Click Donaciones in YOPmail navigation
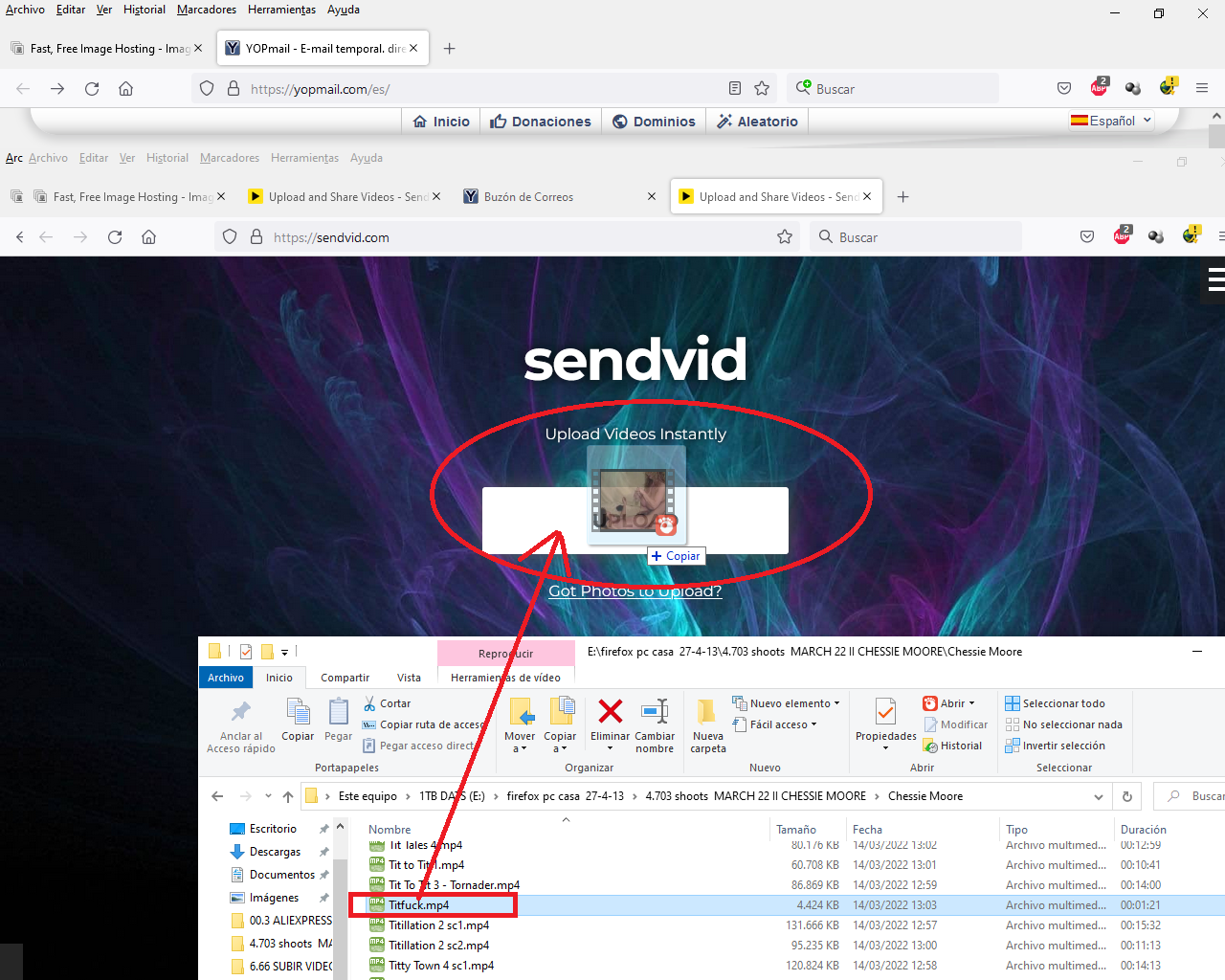 click(x=541, y=122)
